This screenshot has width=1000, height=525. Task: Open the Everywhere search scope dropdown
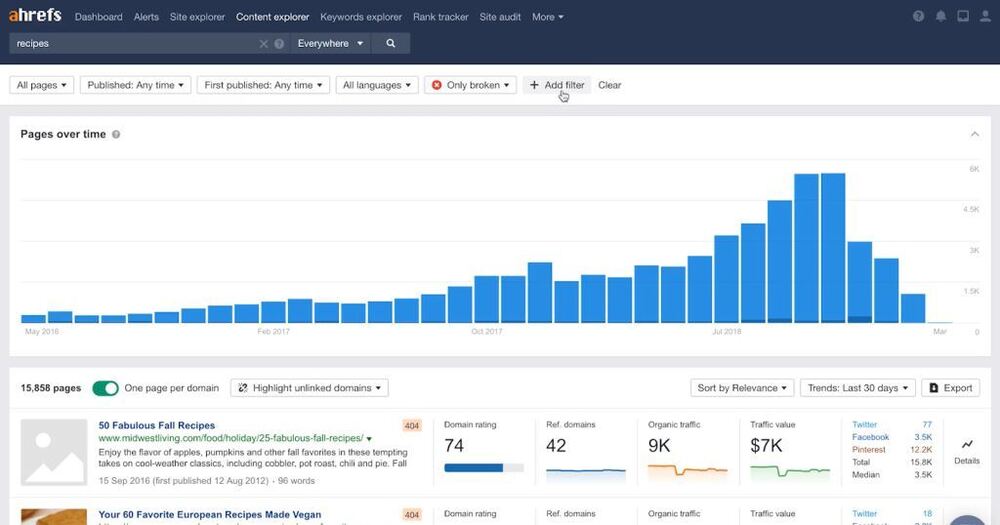point(330,43)
